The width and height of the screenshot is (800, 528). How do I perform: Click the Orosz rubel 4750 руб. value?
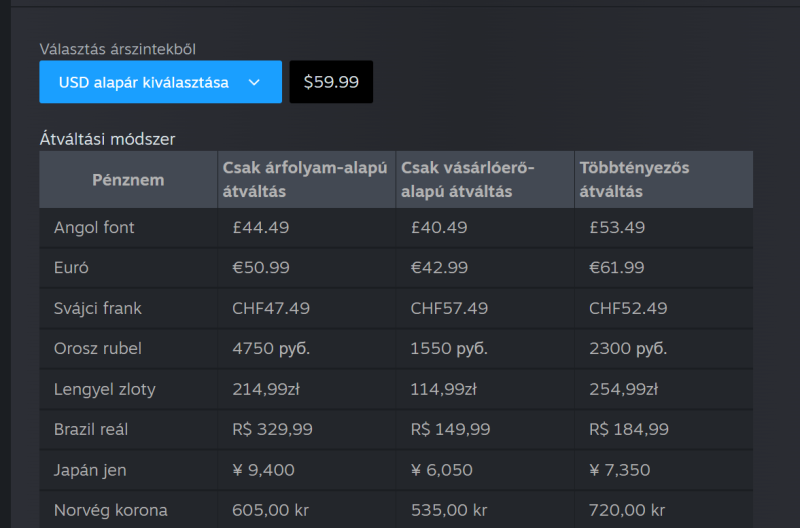(271, 349)
